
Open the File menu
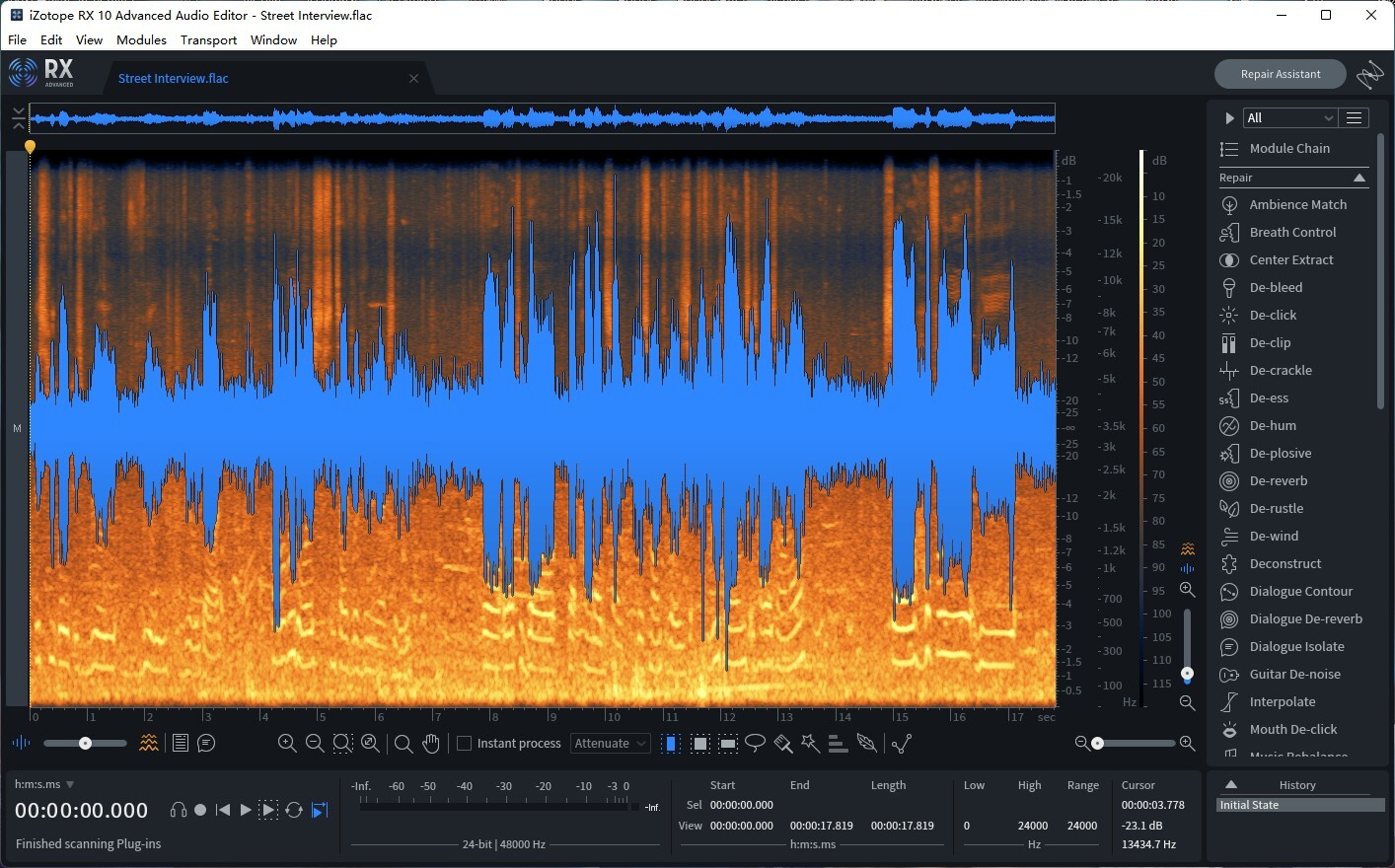(17, 40)
